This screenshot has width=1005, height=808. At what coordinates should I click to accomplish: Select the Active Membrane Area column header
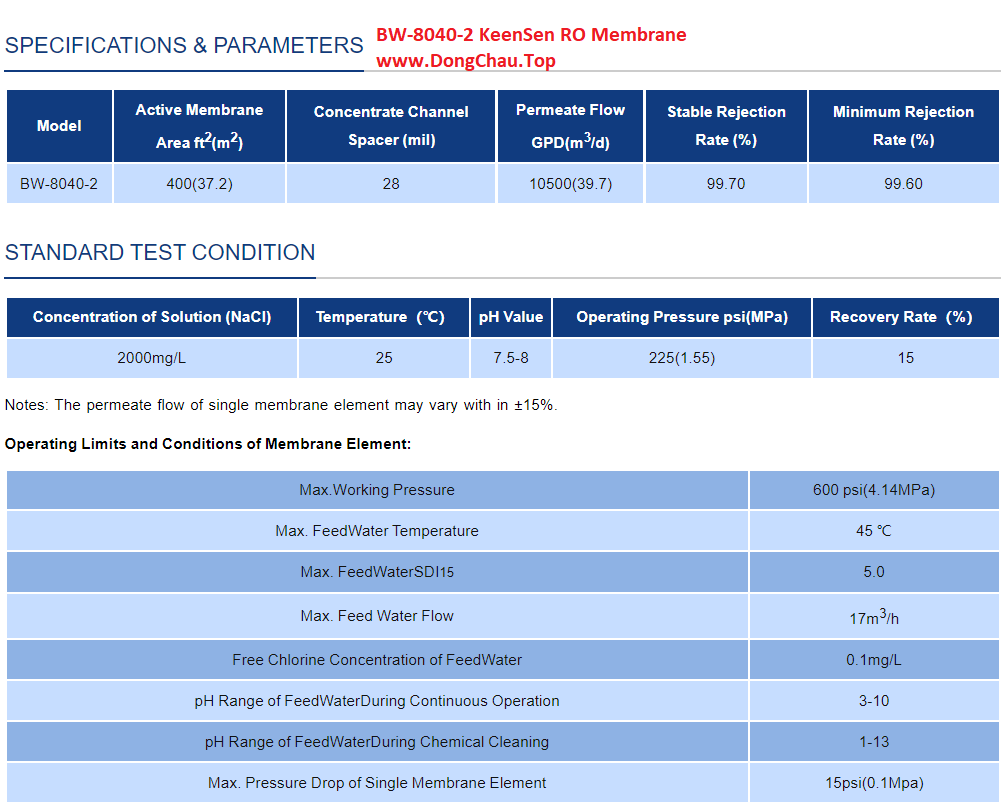pyautogui.click(x=199, y=126)
